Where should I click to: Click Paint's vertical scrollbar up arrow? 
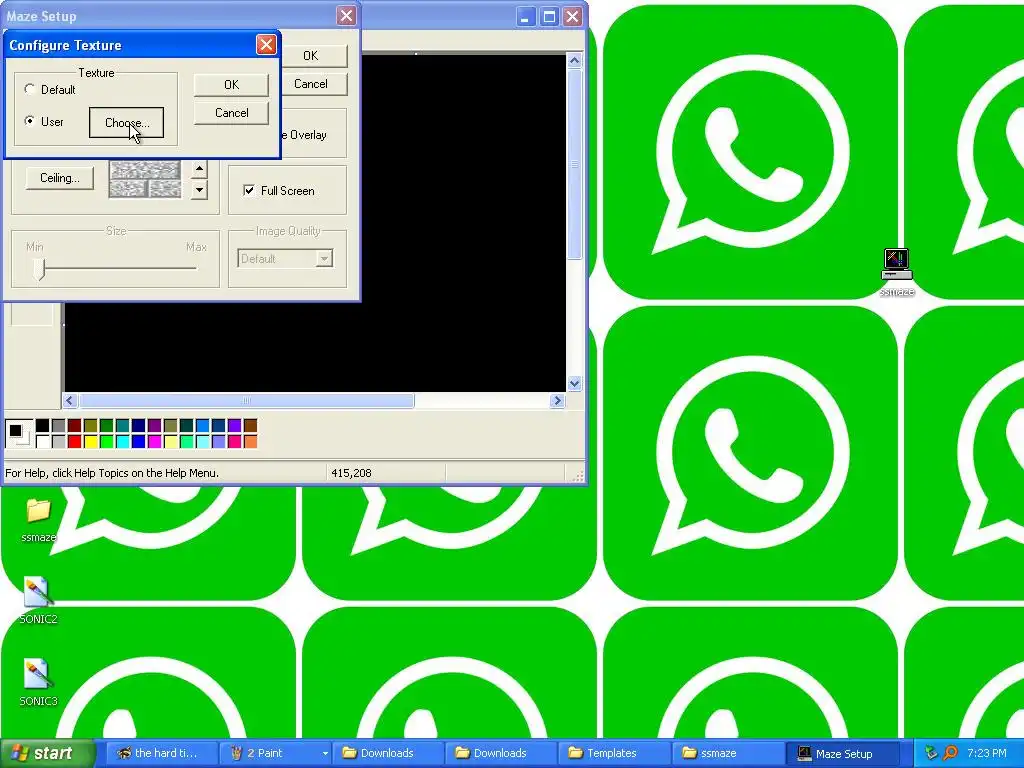point(575,61)
